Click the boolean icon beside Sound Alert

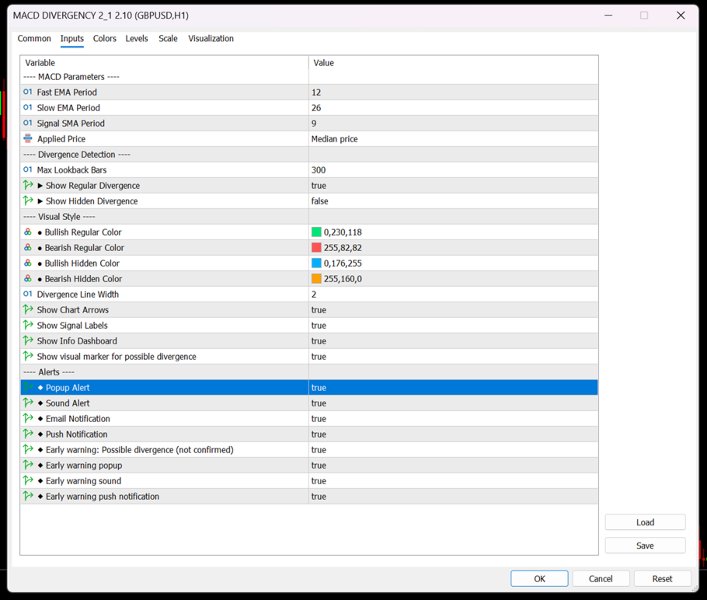click(x=28, y=403)
